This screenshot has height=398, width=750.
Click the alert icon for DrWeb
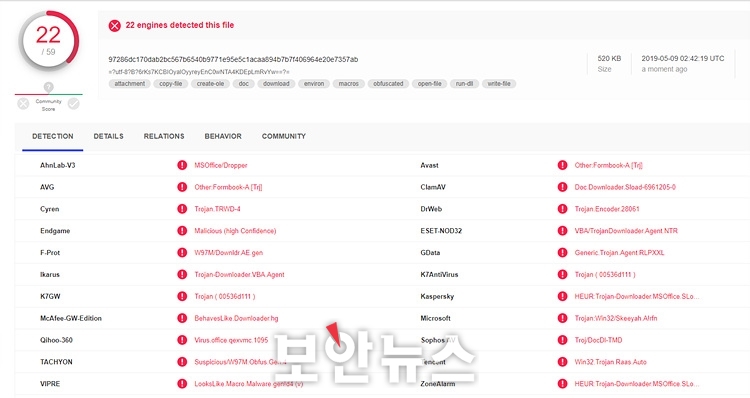pyautogui.click(x=562, y=209)
